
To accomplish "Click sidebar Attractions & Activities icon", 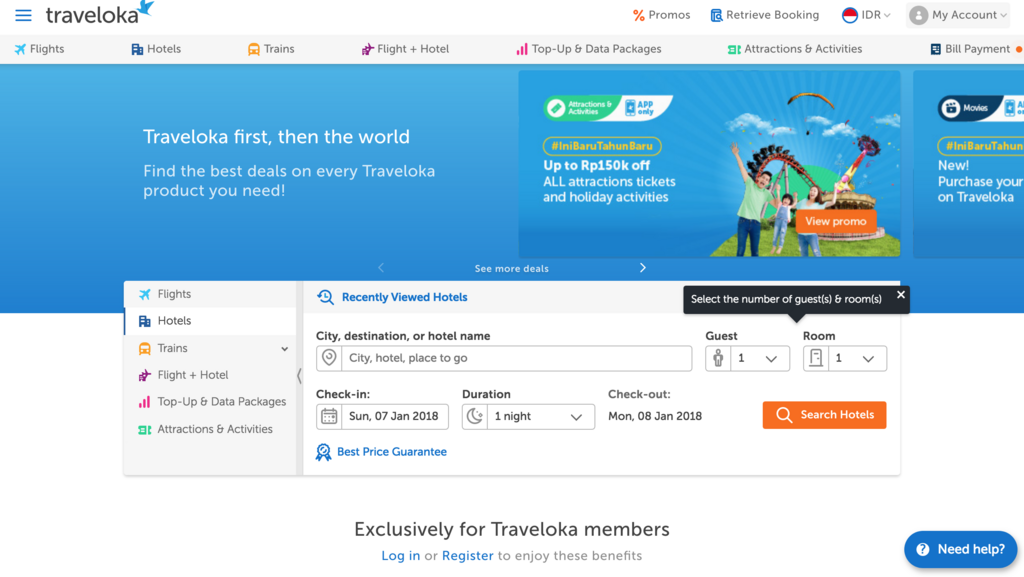I will (144, 429).
